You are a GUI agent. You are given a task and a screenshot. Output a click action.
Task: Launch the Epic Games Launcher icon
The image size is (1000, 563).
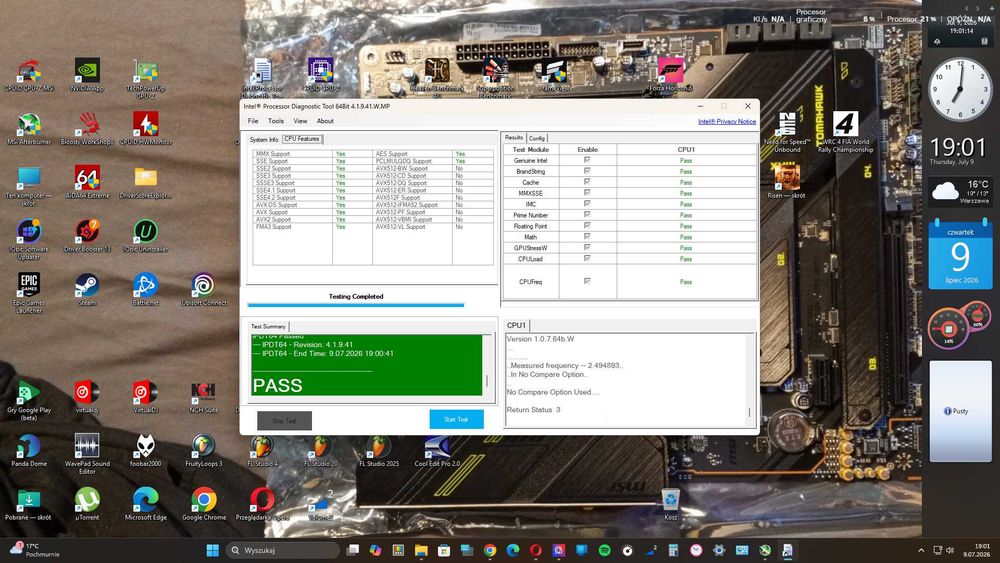tap(29, 293)
